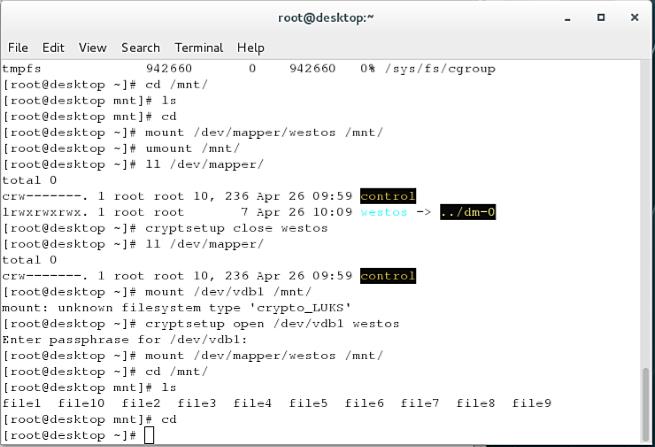The width and height of the screenshot is (655, 447).
Task: Click the umount /mnt/ command
Action: 193,148
